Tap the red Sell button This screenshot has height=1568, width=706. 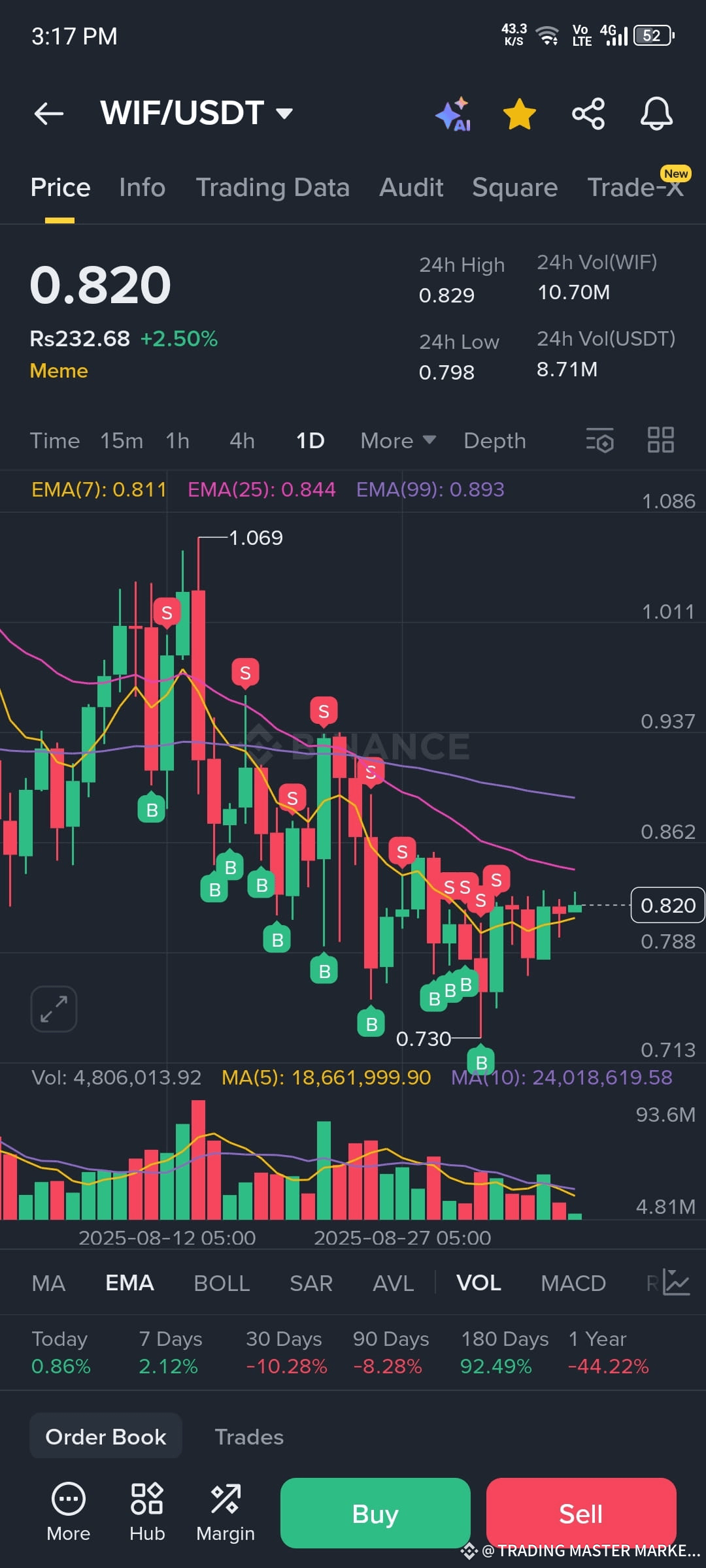pyautogui.click(x=581, y=1513)
